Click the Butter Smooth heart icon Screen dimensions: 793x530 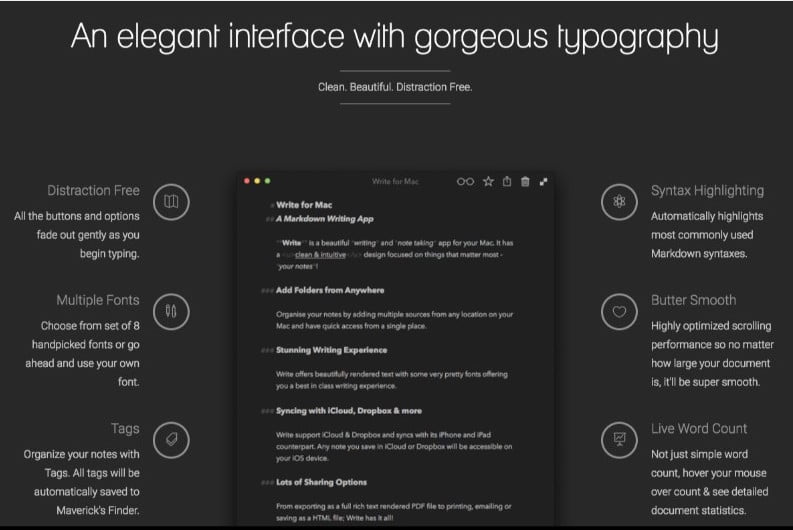tap(620, 312)
